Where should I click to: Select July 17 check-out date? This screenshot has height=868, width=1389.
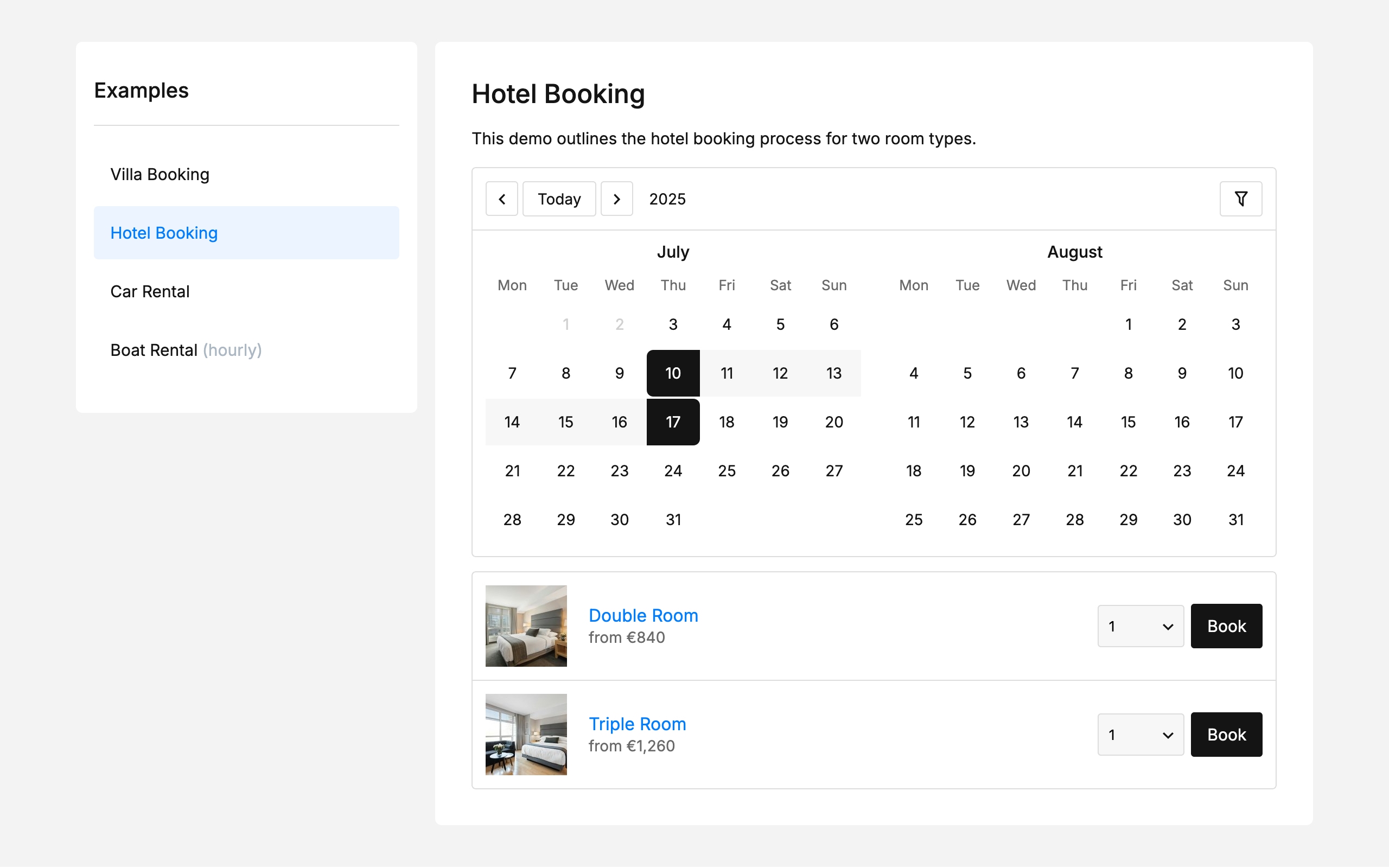[x=673, y=422]
